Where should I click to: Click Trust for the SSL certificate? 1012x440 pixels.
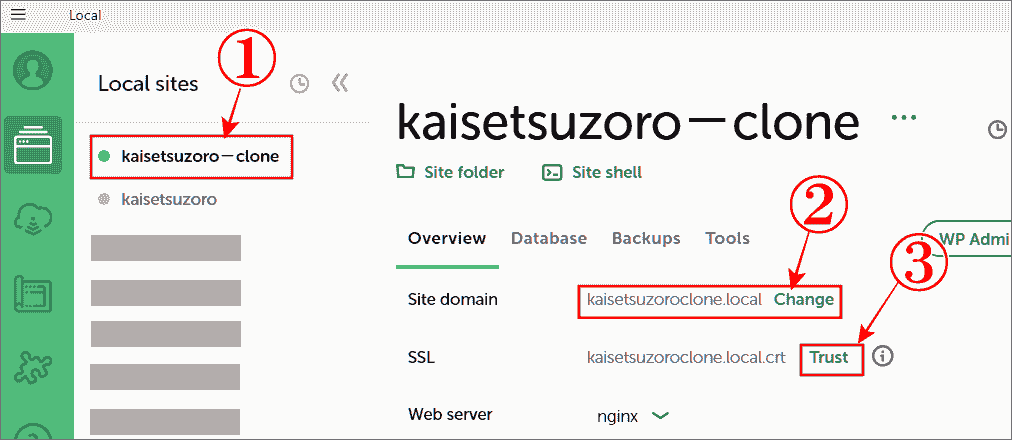[829, 357]
